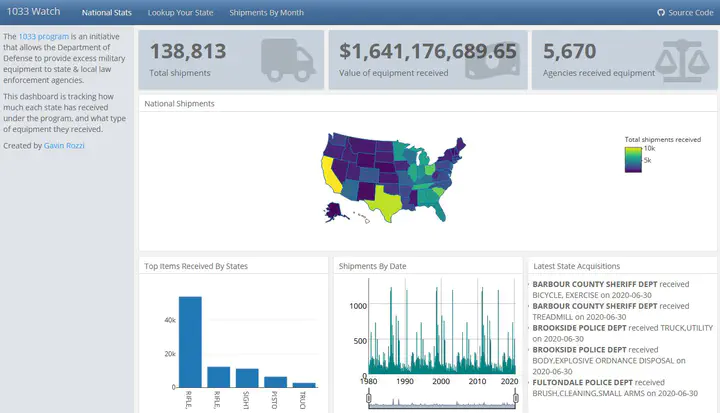This screenshot has width=720, height=413.
Task: Switch to Lookup Your State tab
Action: coord(180,12)
